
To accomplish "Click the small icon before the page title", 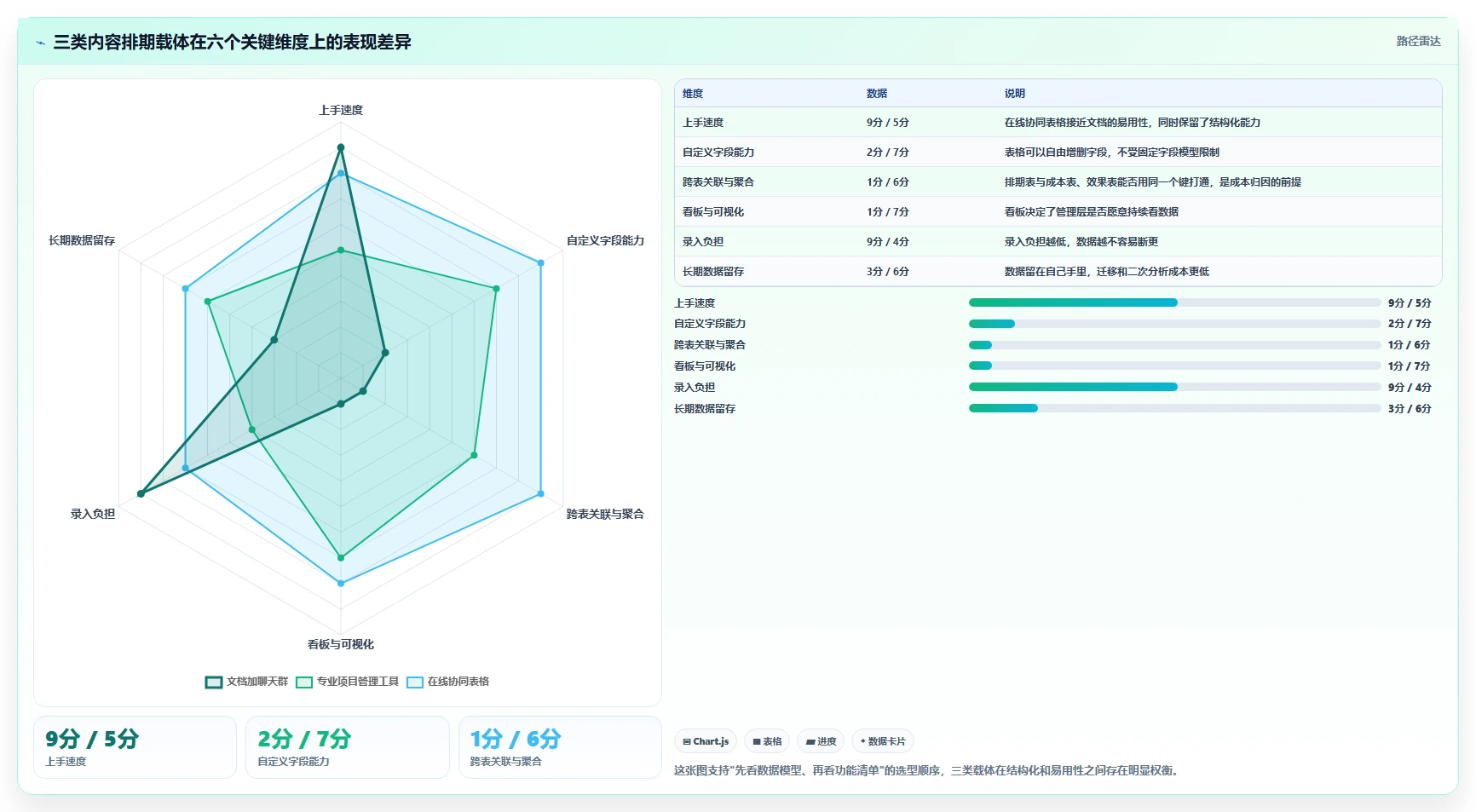I will coord(40,43).
